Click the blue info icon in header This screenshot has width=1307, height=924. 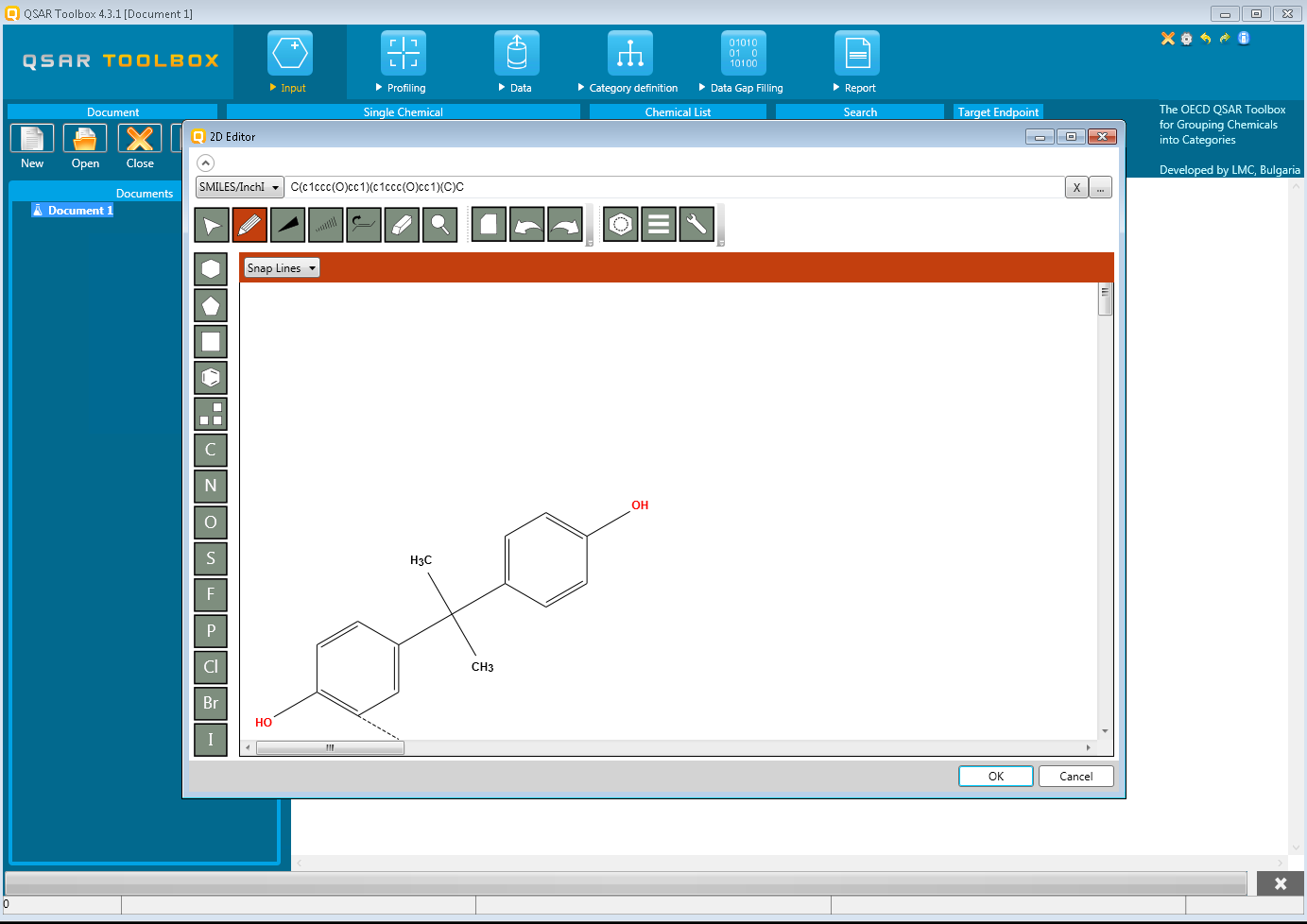point(1244,39)
